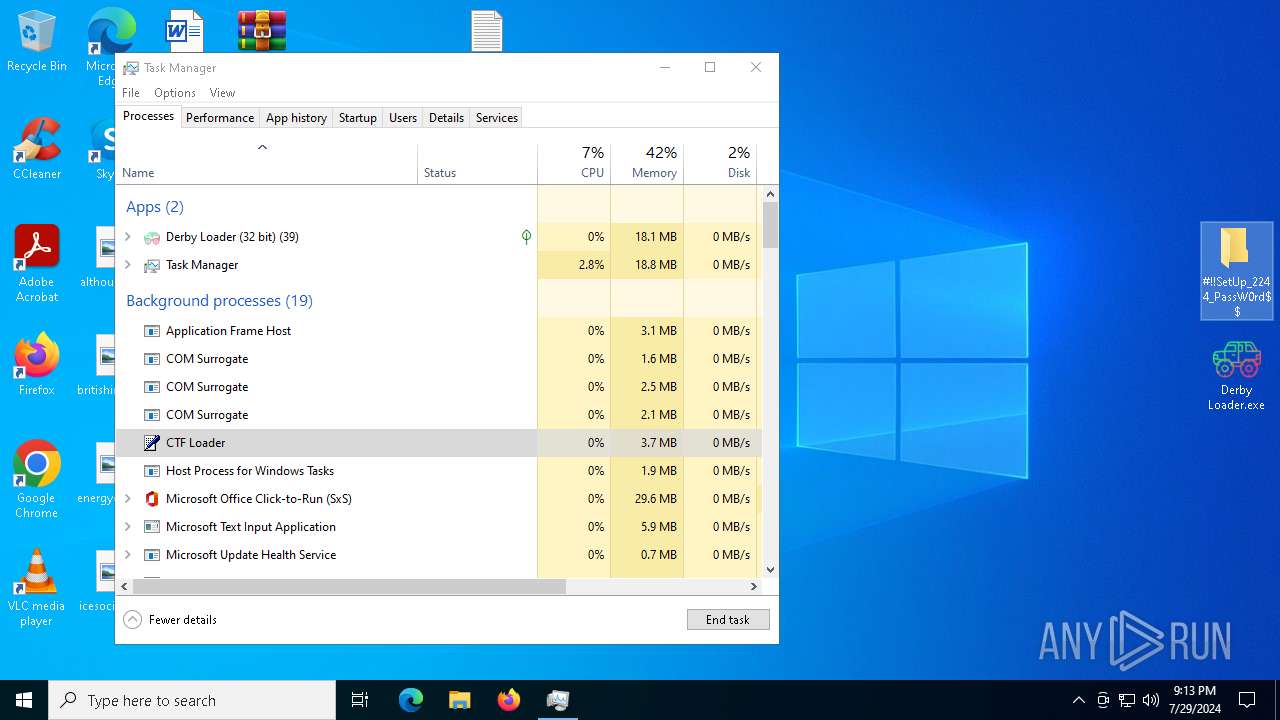
Task: Switch to the Startup tab
Action: (357, 118)
